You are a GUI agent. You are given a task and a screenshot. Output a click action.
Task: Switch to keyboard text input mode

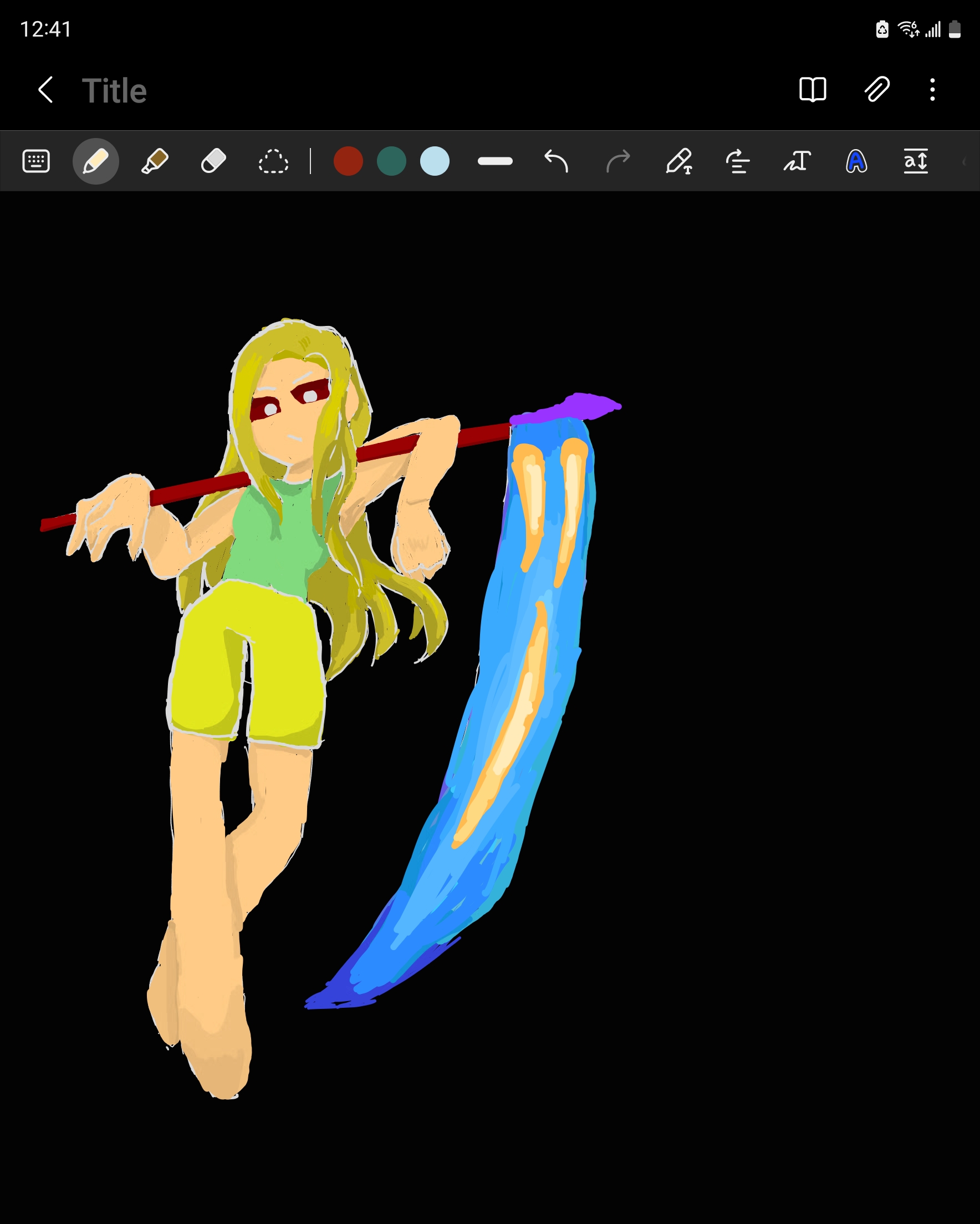point(36,161)
